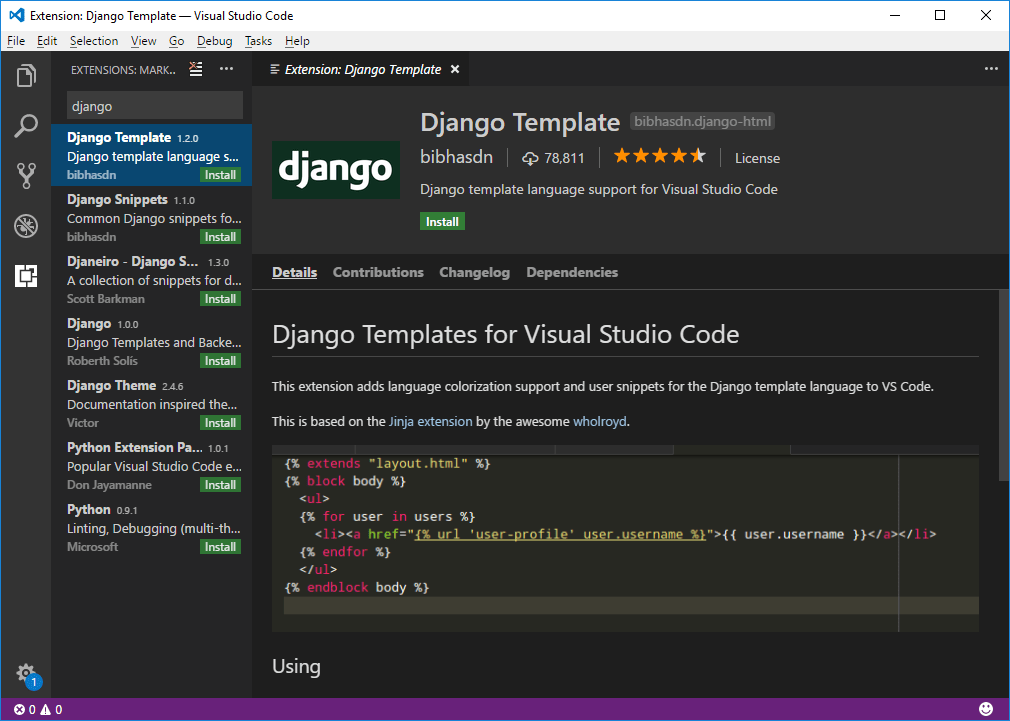This screenshot has height=721, width=1010.
Task: Install the Djaneiro snippets extension
Action: pos(220,298)
